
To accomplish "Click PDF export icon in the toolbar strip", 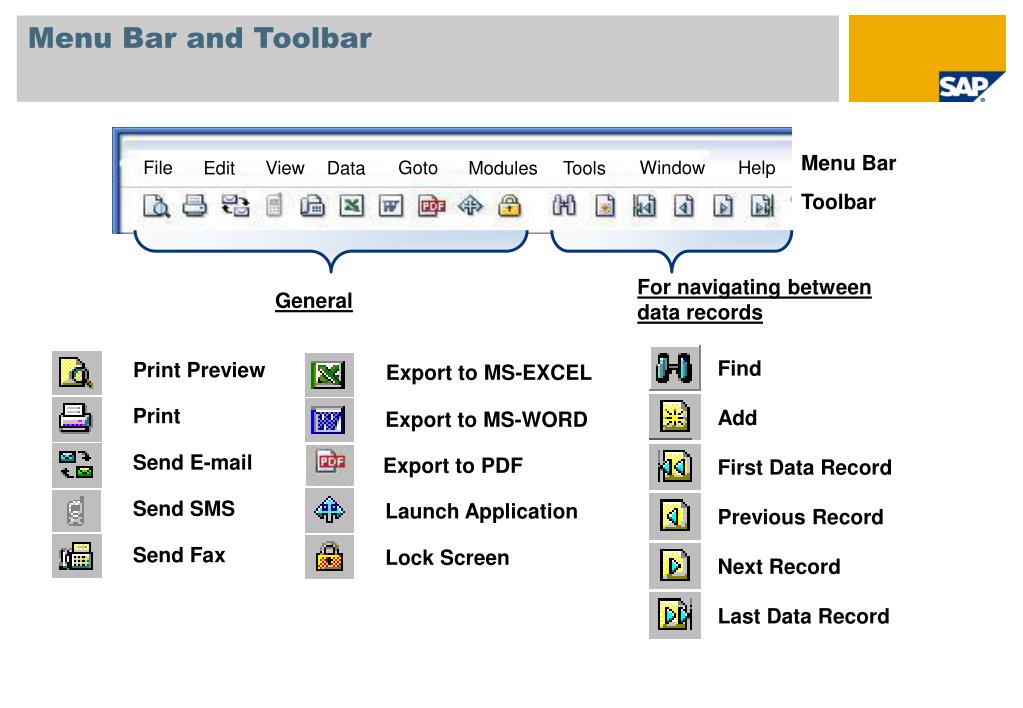I will (431, 206).
